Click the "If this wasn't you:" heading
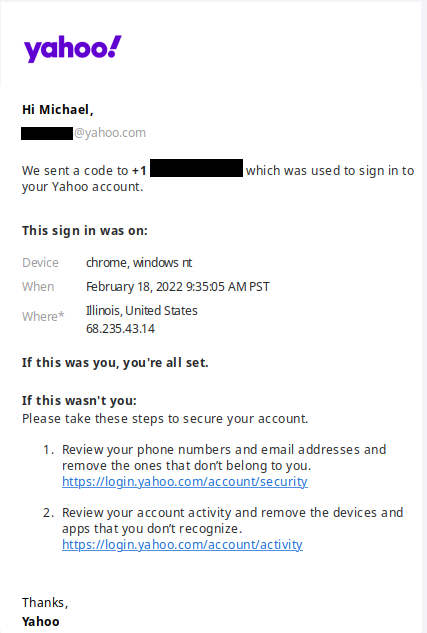This screenshot has height=633, width=427. pyautogui.click(x=79, y=401)
